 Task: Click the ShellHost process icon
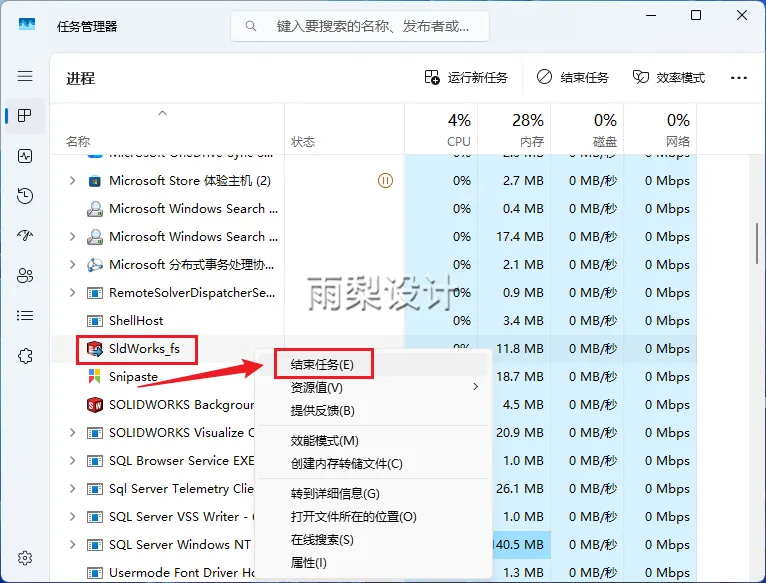point(94,321)
